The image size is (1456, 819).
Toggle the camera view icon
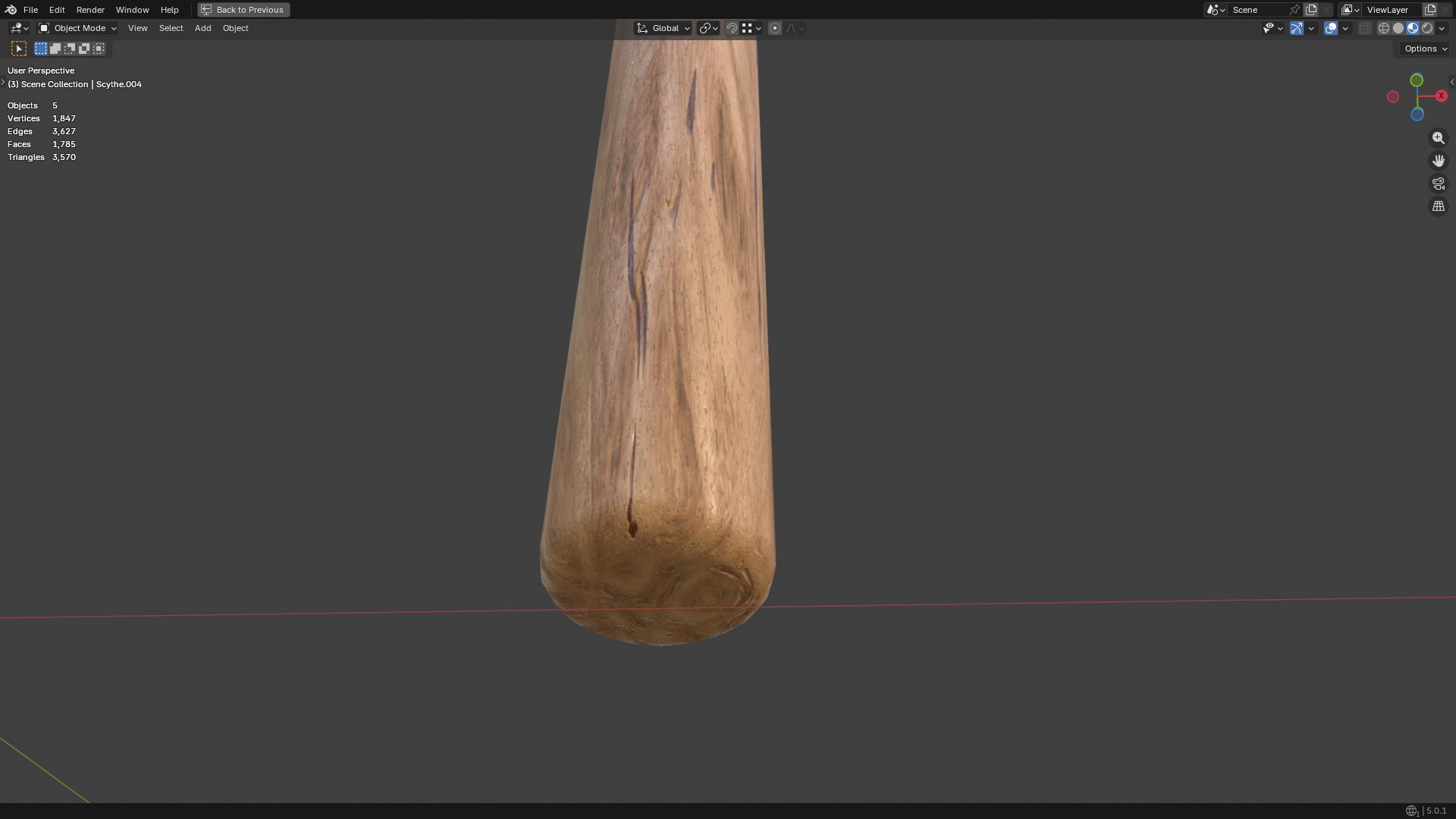(1438, 184)
